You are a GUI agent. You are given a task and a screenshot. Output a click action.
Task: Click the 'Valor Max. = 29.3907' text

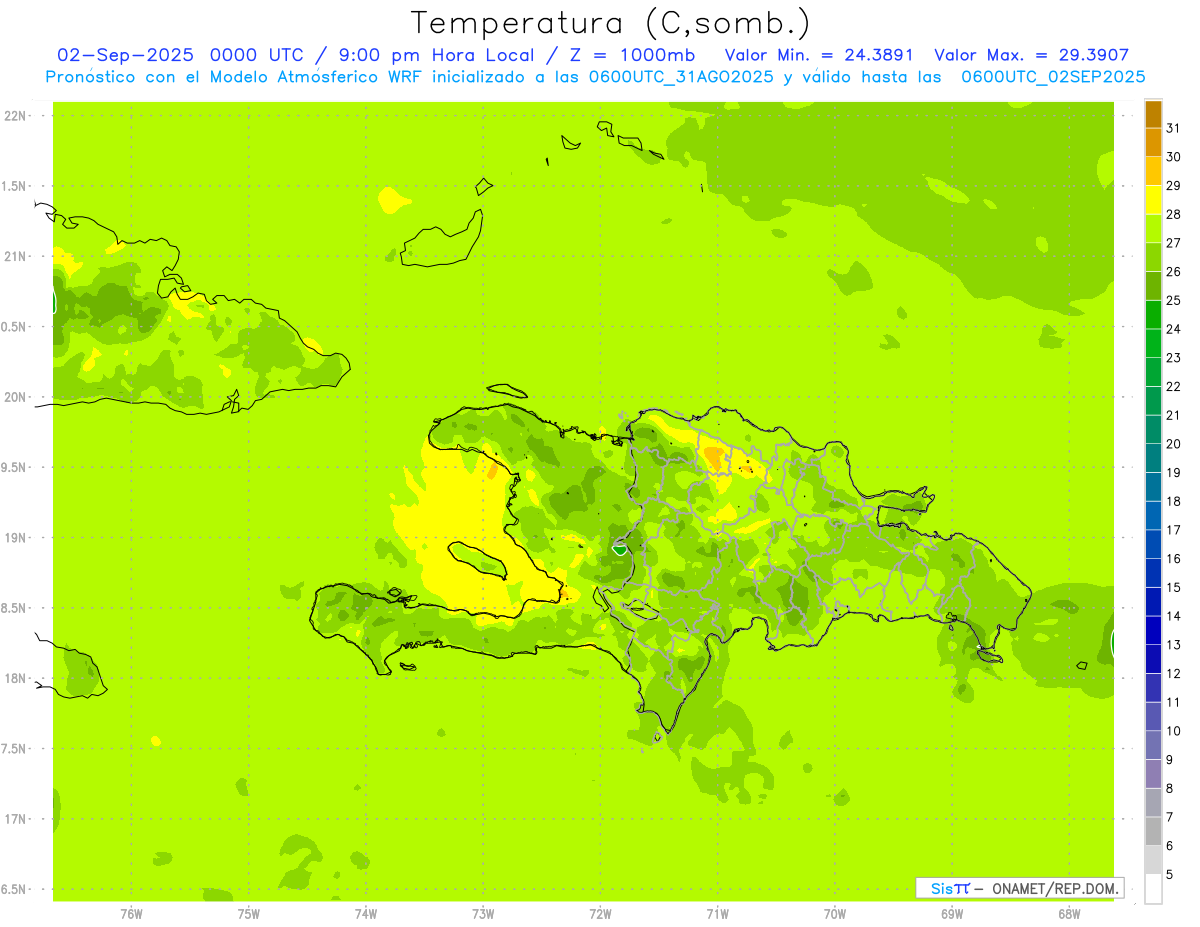[x=1031, y=55]
